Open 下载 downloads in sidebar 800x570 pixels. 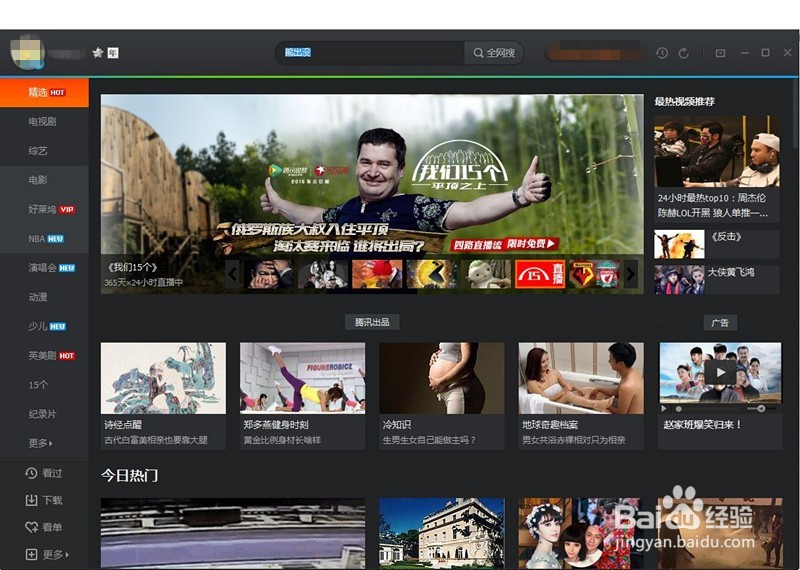[44, 500]
